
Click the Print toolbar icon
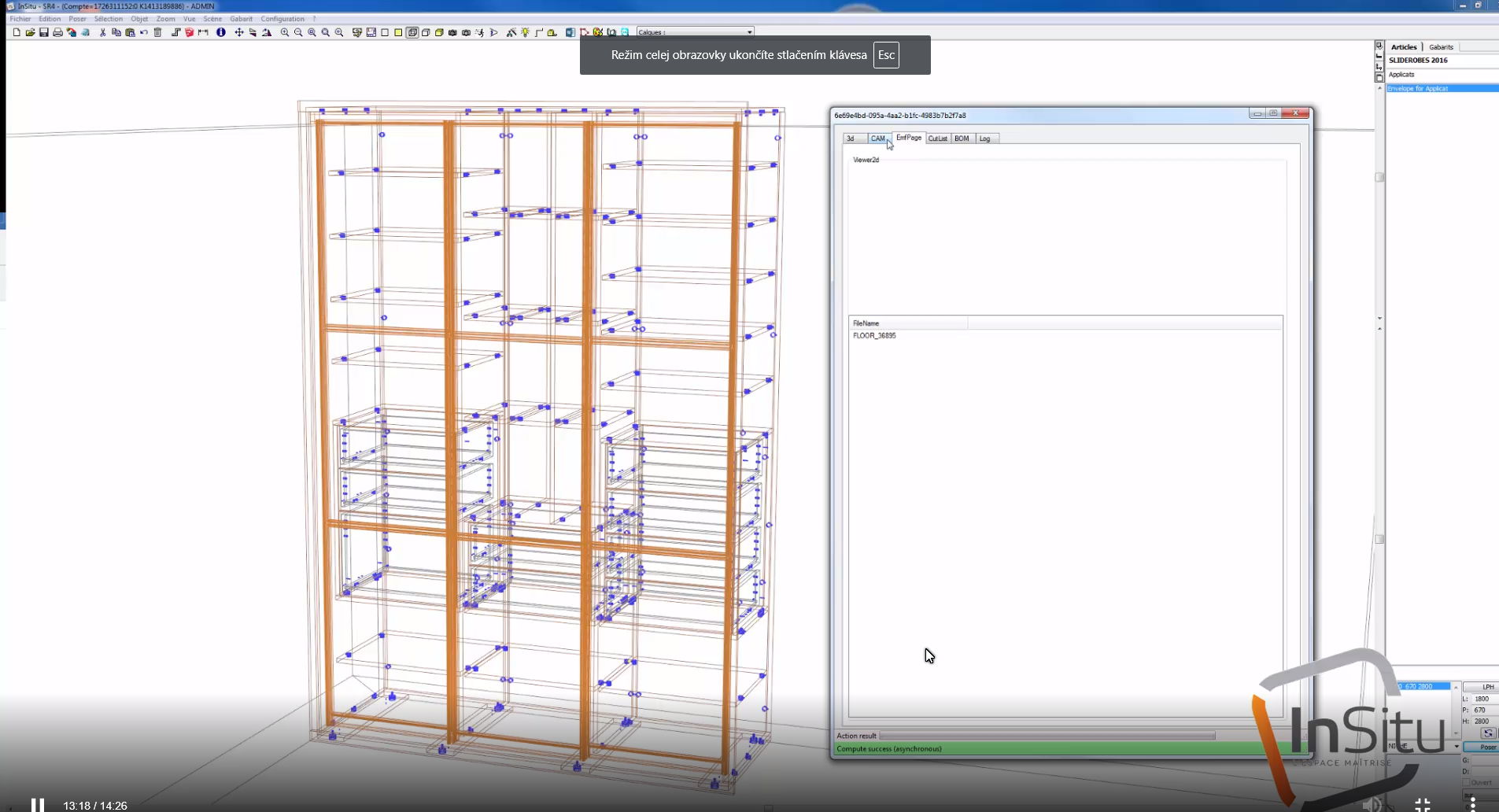(x=57, y=32)
